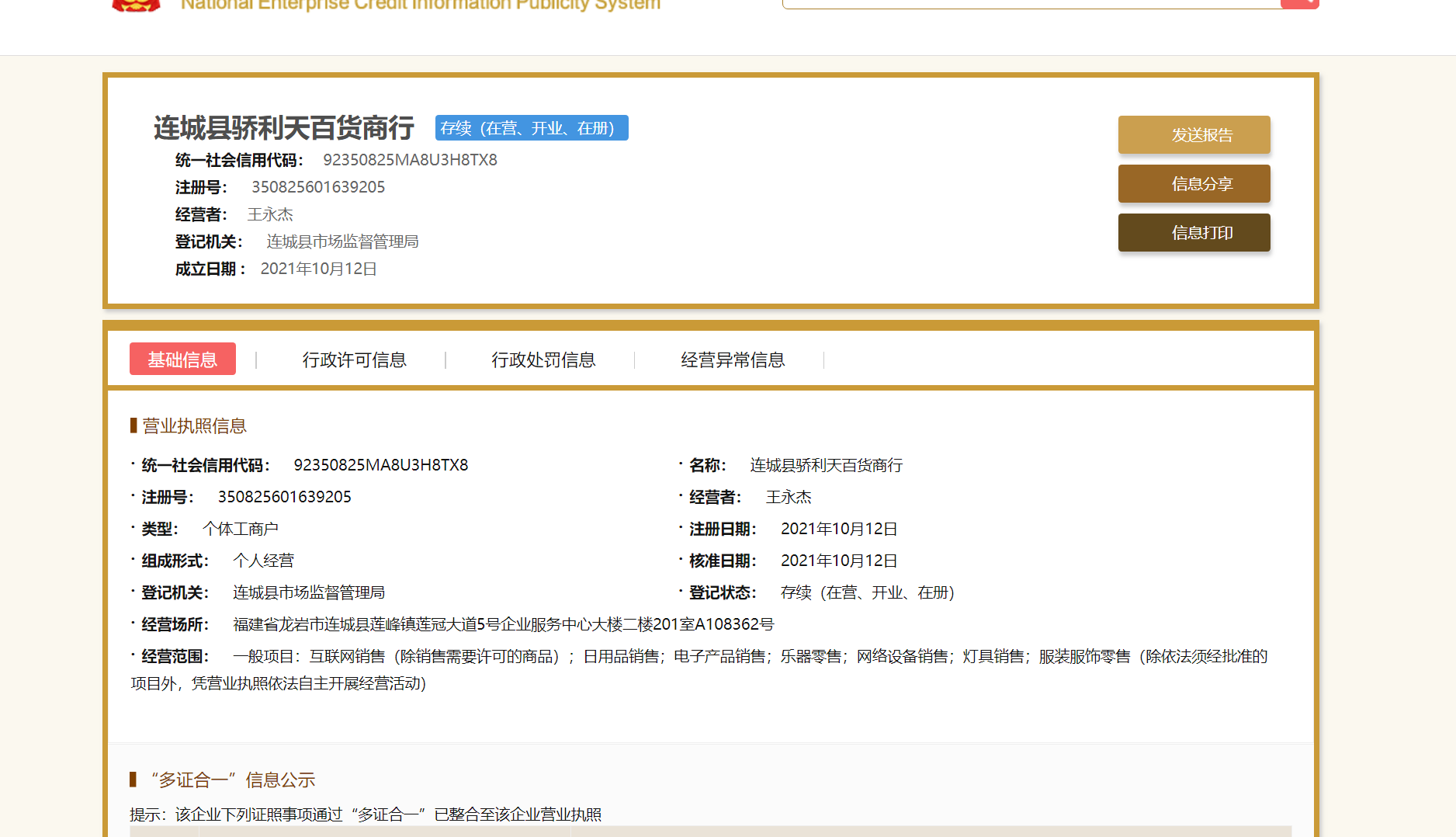The height and width of the screenshot is (837, 1456).
Task: Click 连城县市场监督管理局 in license section
Action: (309, 592)
